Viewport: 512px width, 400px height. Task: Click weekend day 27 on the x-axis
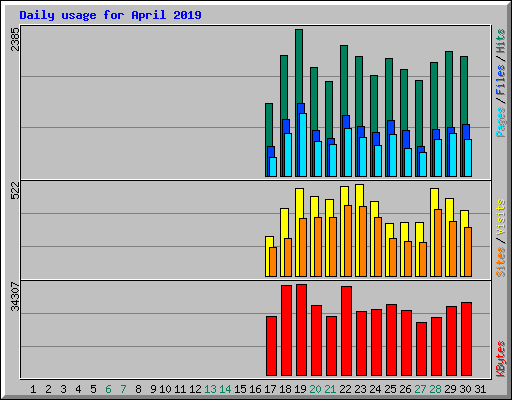[420, 389]
